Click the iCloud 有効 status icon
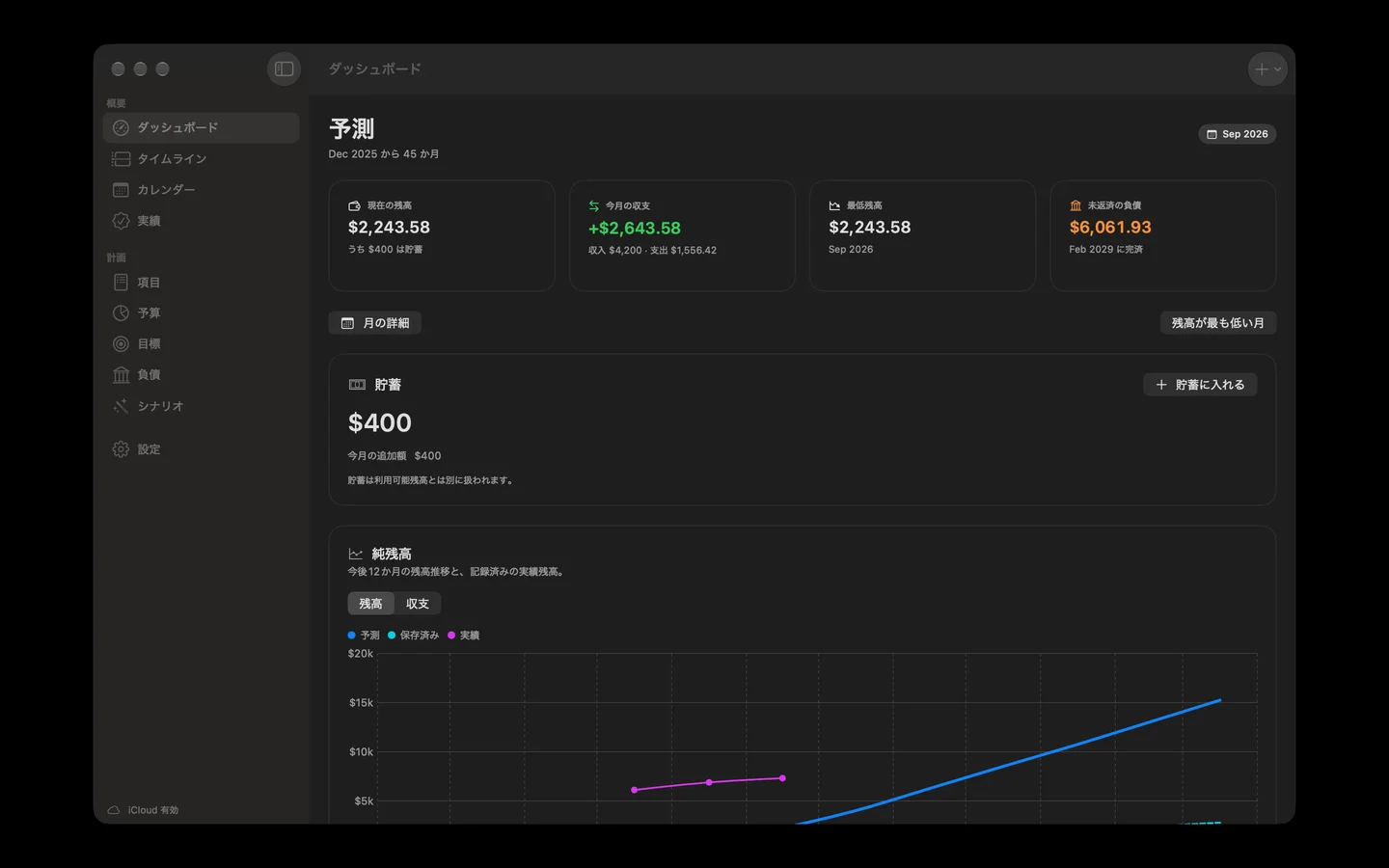The image size is (1389, 868). pos(114,810)
